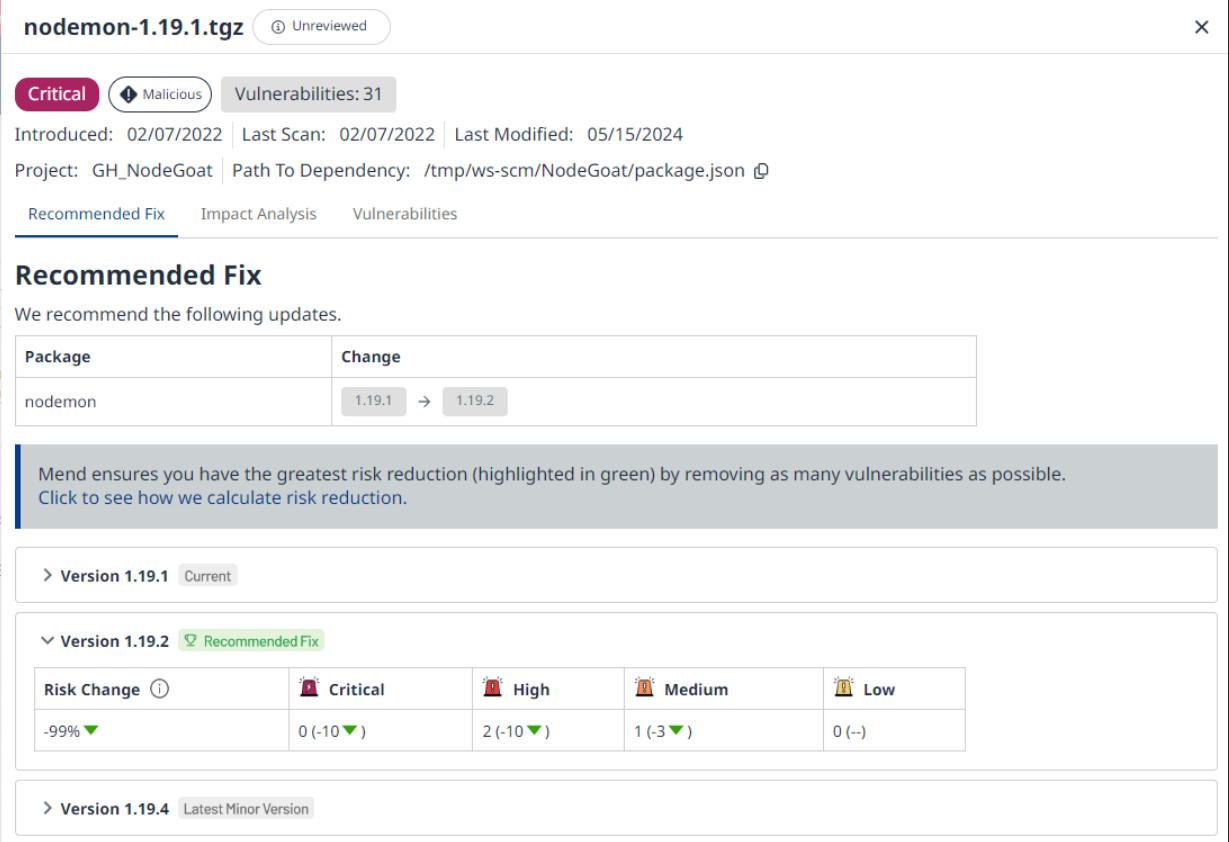Click the copy path icon next to package.json

click(761, 171)
